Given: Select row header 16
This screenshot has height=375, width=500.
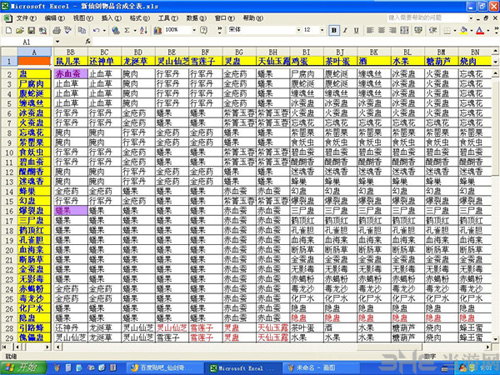Looking at the screenshot, I should [x=9, y=211].
